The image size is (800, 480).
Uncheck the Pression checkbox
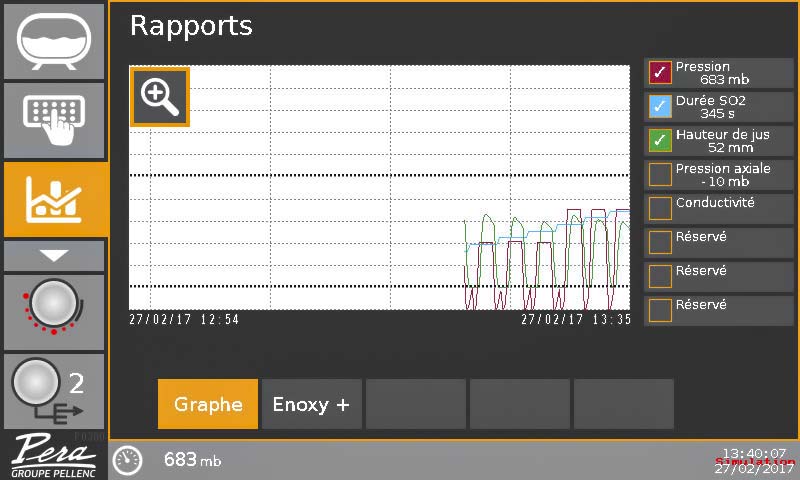click(x=660, y=72)
